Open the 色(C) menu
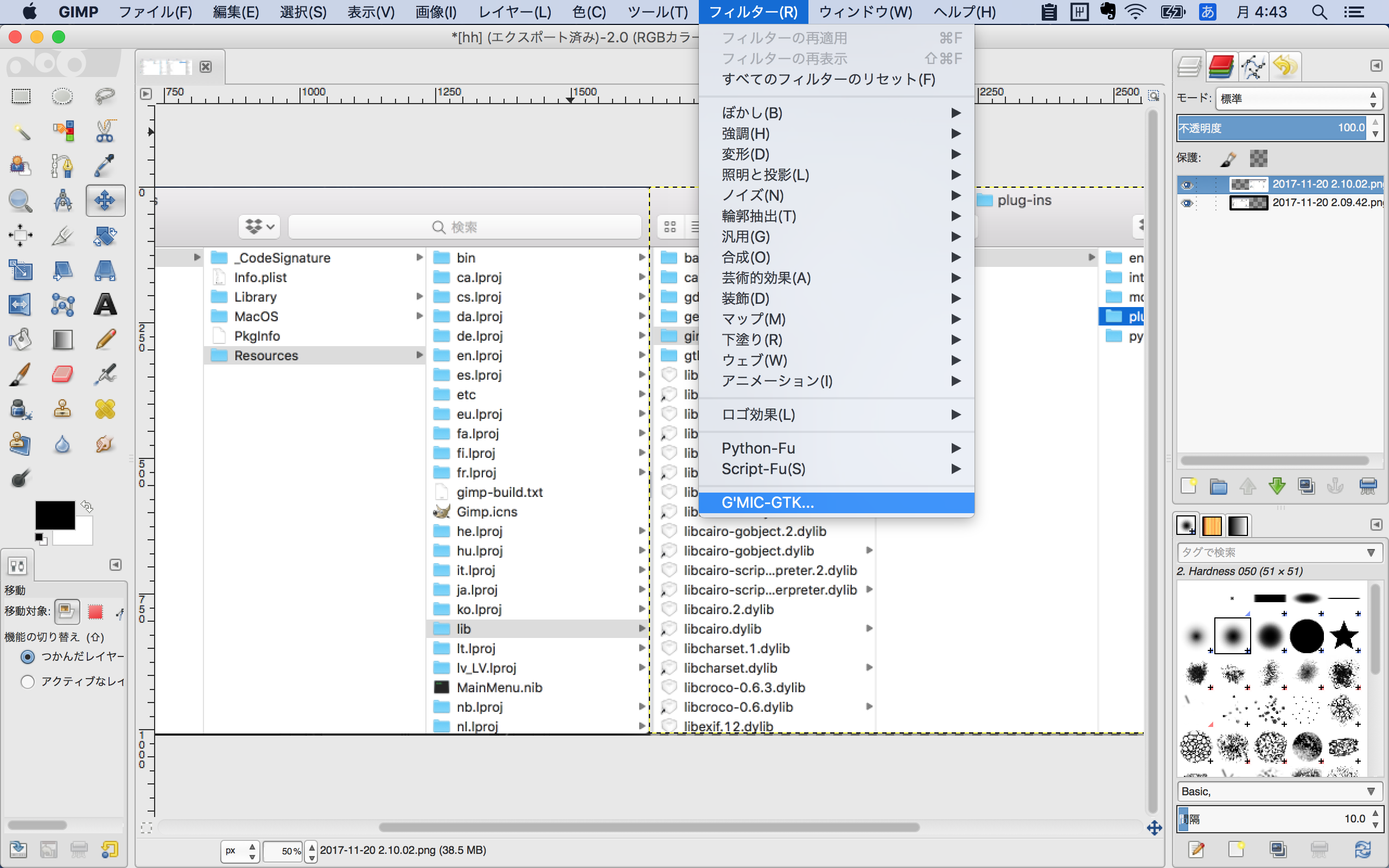Screen dimensions: 1389x868 coord(588,11)
